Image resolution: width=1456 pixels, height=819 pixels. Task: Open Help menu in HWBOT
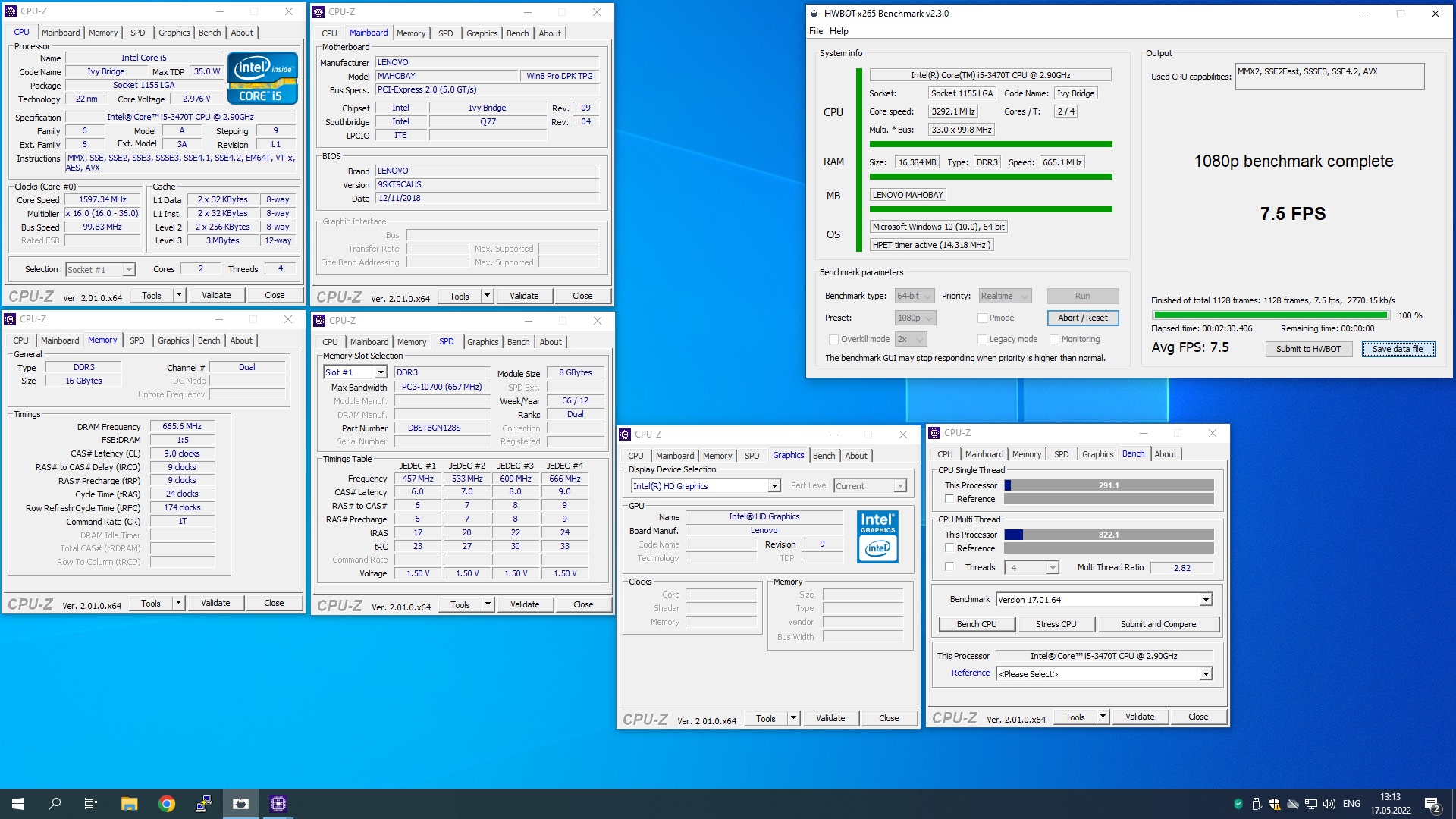pyautogui.click(x=839, y=31)
